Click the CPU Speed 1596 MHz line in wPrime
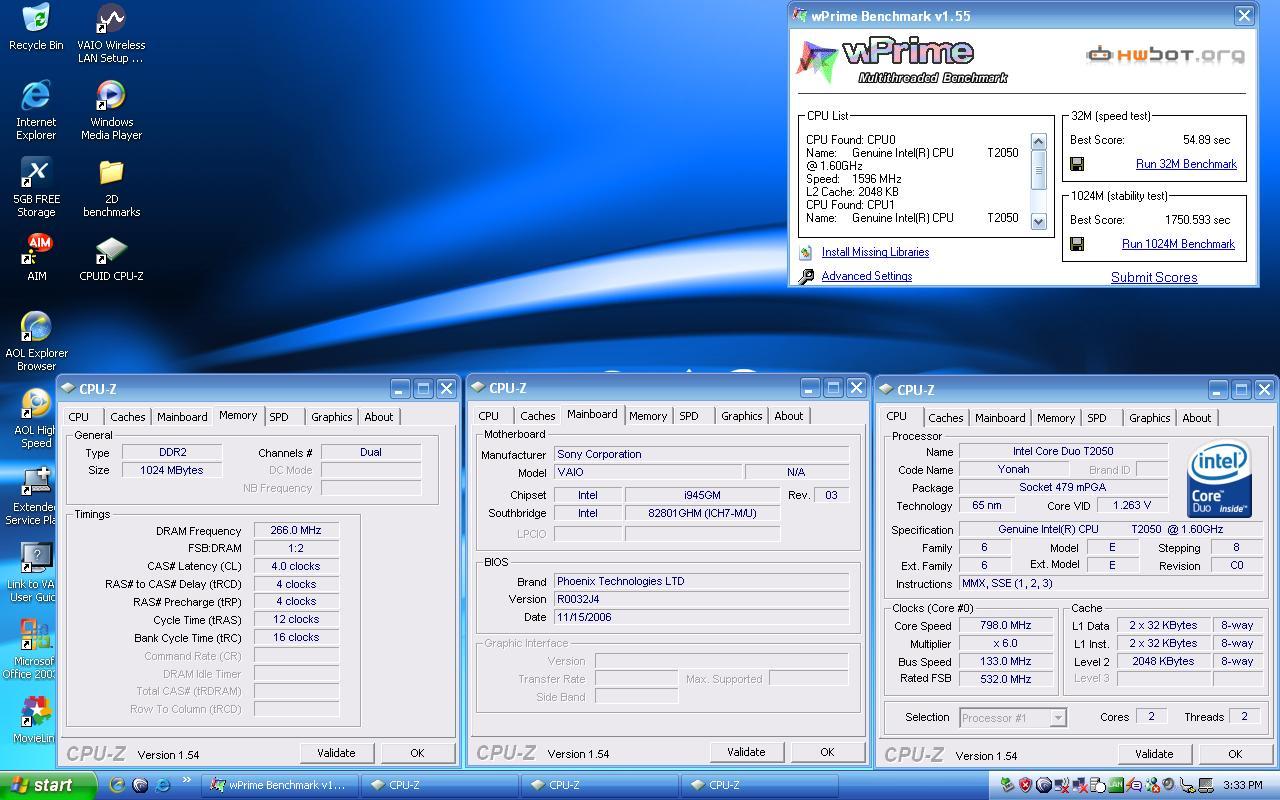This screenshot has height=800, width=1280. point(854,179)
